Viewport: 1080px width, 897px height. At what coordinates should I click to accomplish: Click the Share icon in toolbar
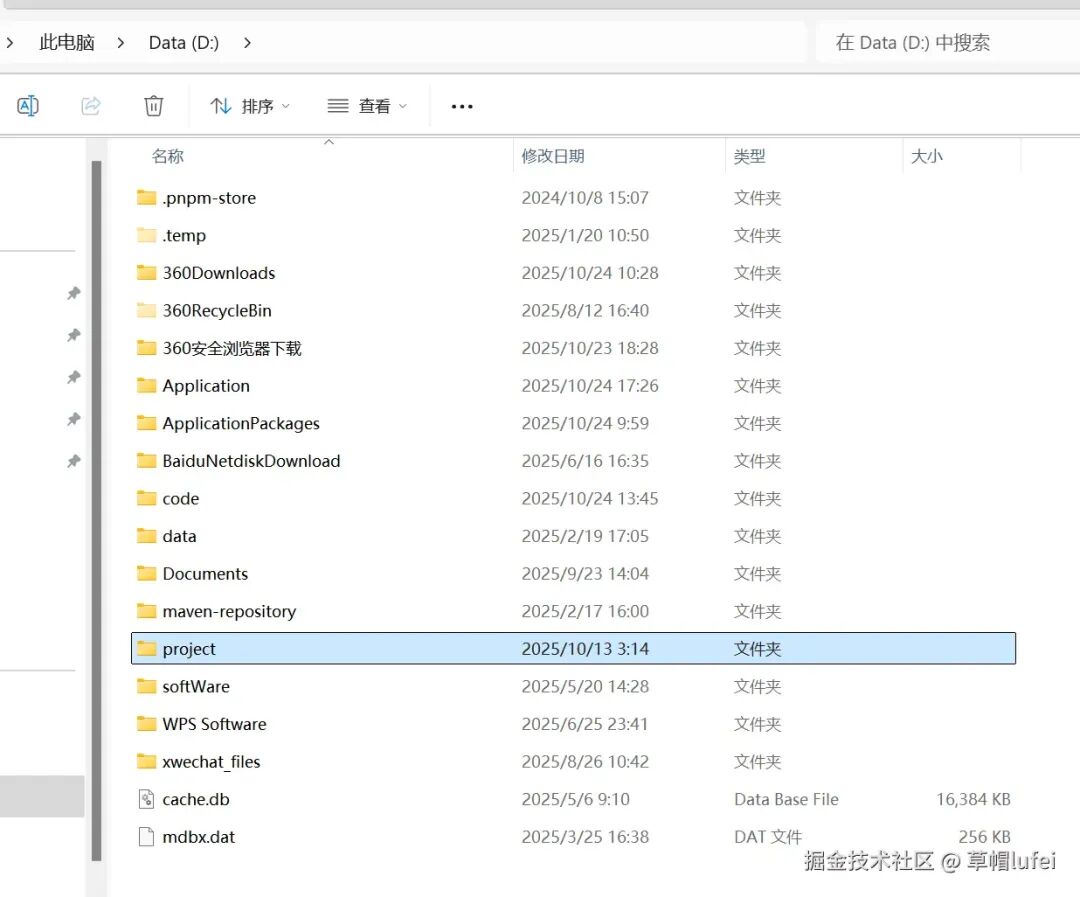click(x=91, y=106)
